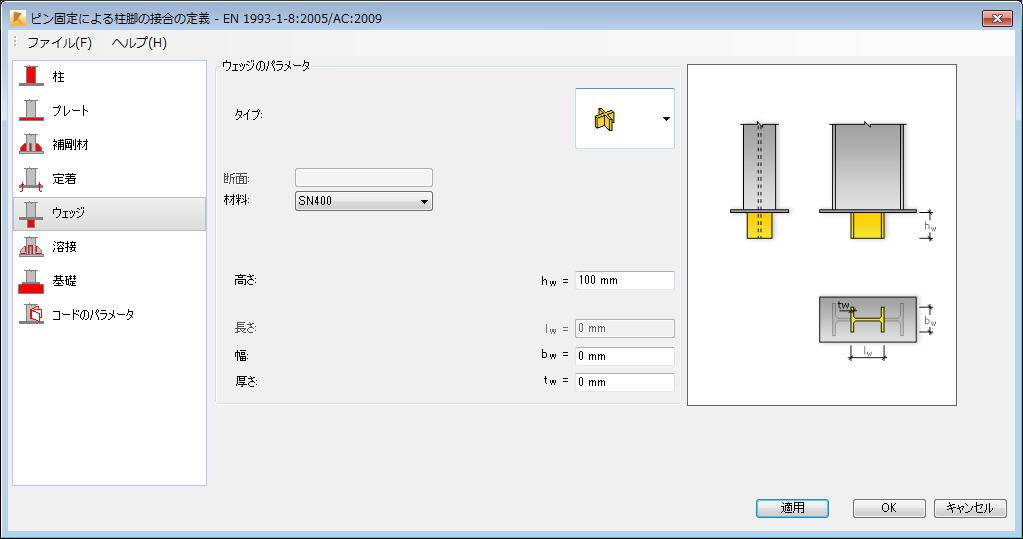Screen dimensions: 1023x539
Task: Click the 幅 label
Action: coord(241,356)
